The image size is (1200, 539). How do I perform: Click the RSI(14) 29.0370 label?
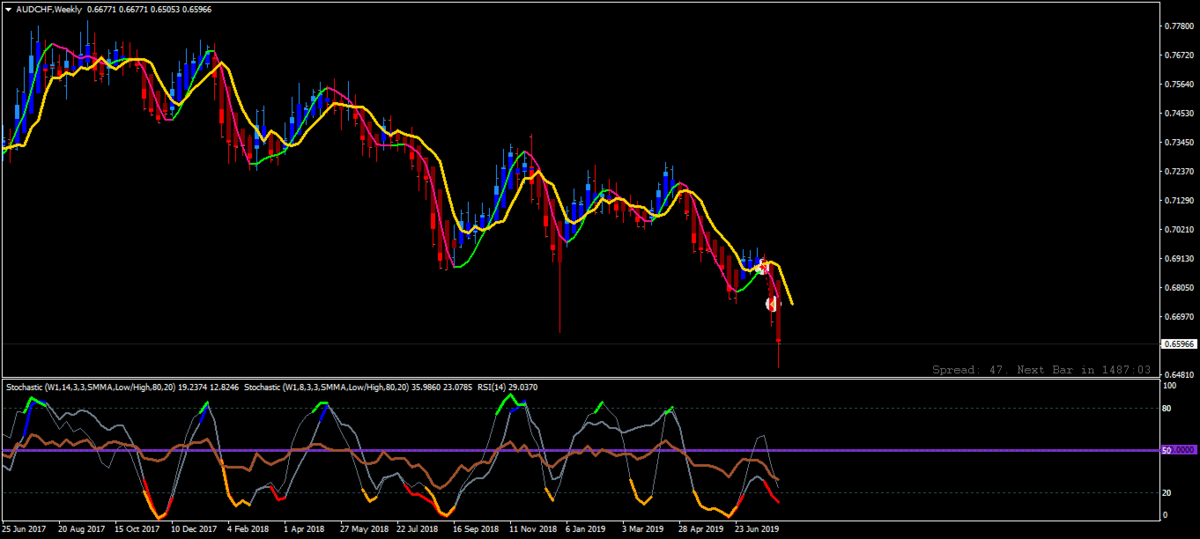(x=506, y=386)
